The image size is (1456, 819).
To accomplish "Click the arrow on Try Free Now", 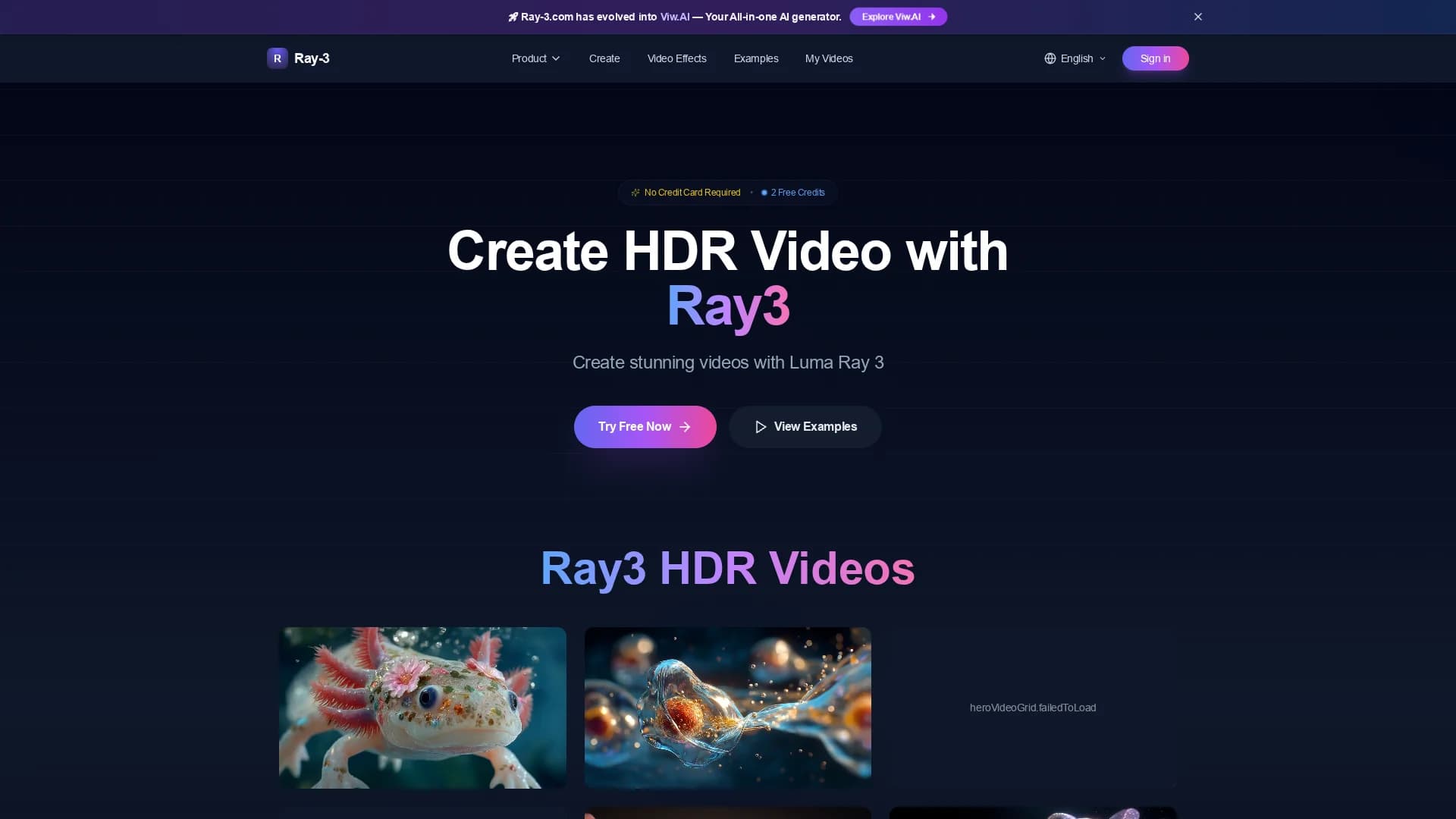I will 686,427.
